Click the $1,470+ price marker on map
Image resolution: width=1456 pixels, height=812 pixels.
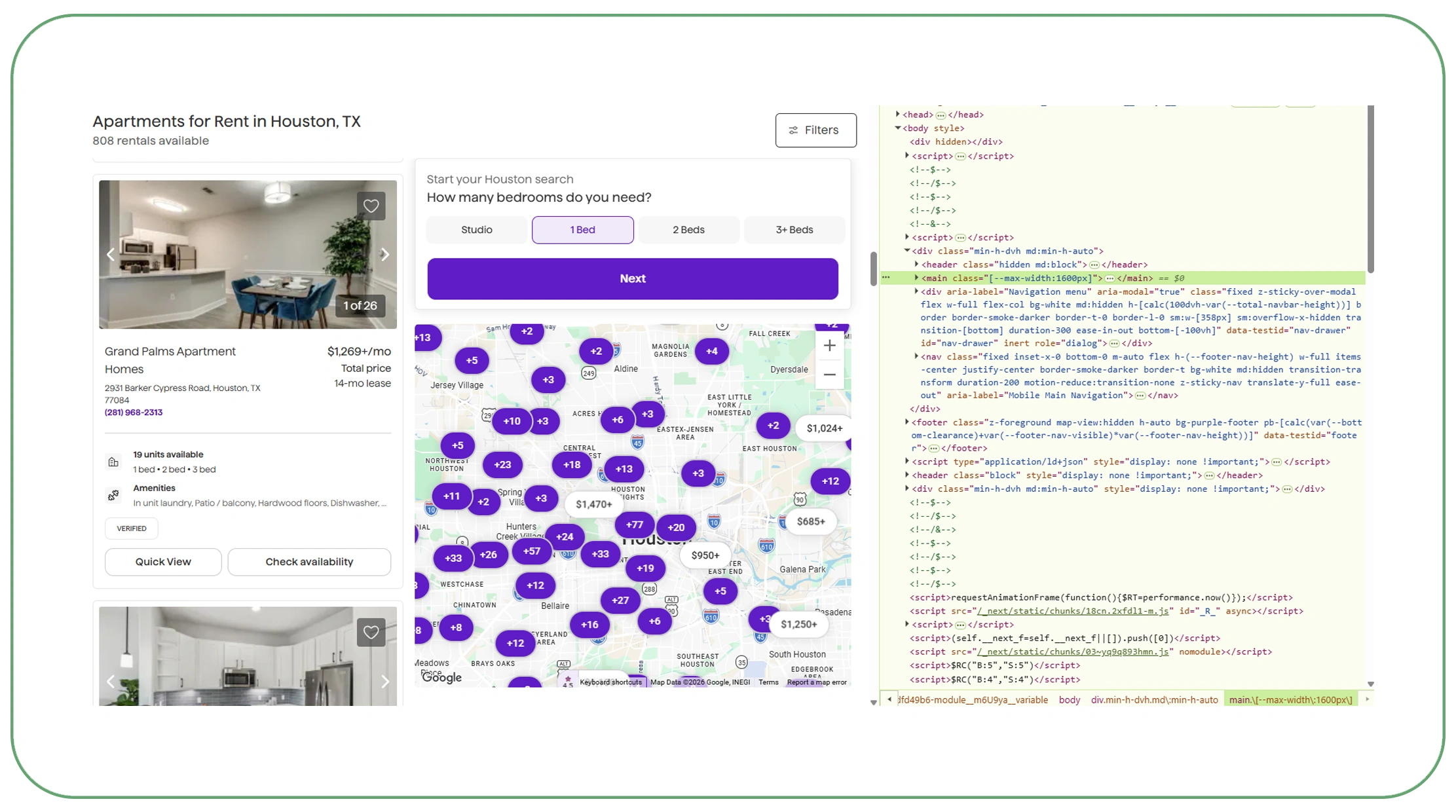(x=594, y=504)
